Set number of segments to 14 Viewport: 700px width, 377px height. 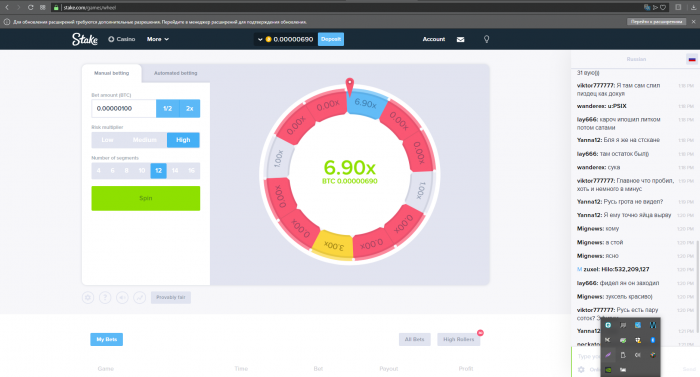175,171
